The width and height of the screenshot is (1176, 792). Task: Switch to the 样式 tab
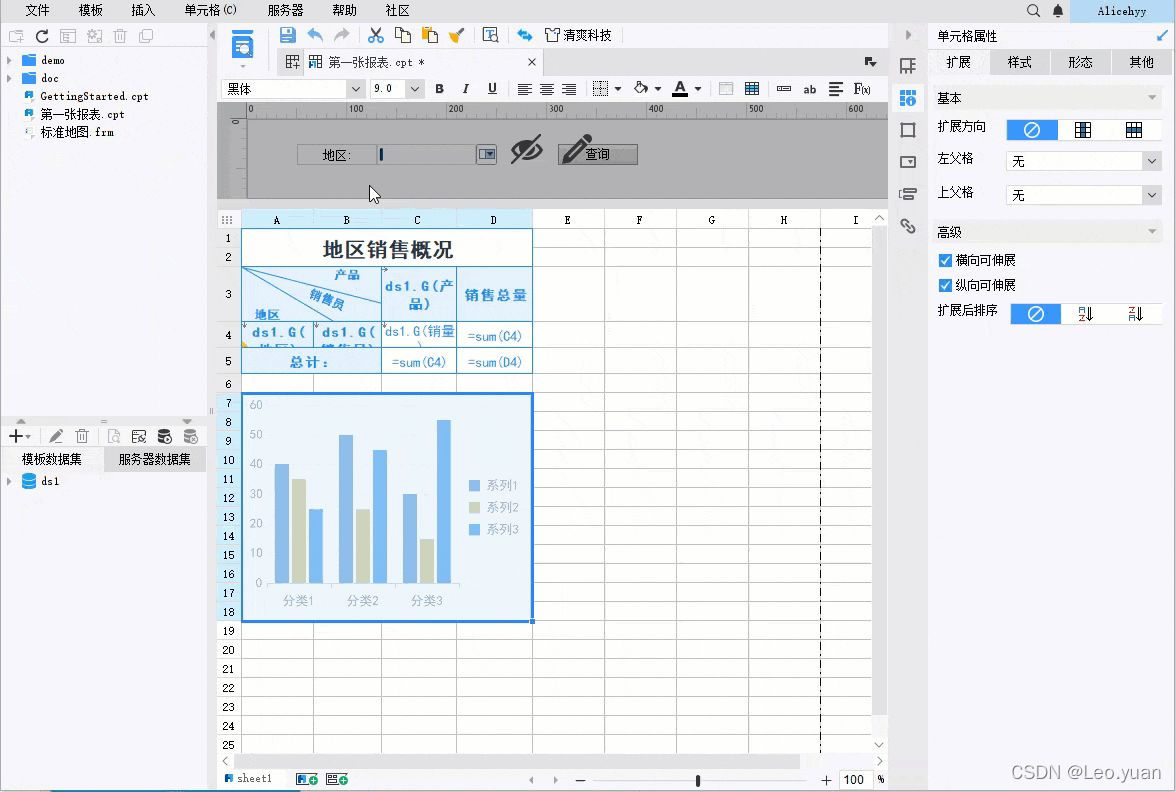1019,62
